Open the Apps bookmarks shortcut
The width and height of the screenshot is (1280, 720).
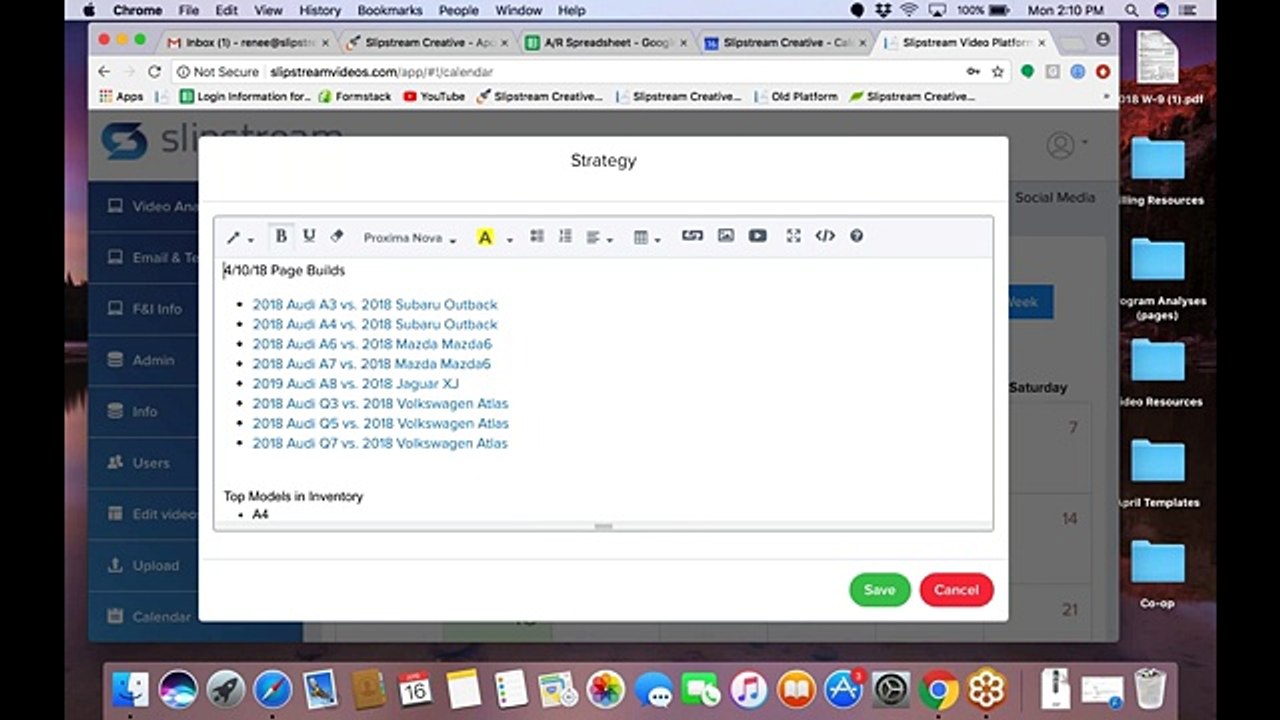click(x=121, y=97)
